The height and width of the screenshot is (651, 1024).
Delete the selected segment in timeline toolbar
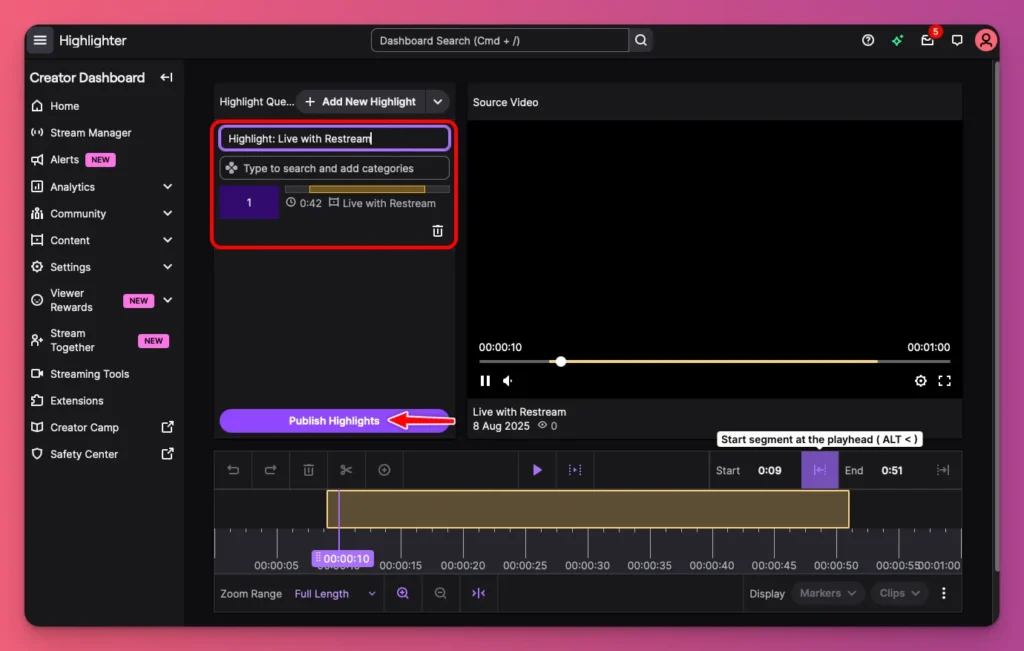(x=308, y=470)
